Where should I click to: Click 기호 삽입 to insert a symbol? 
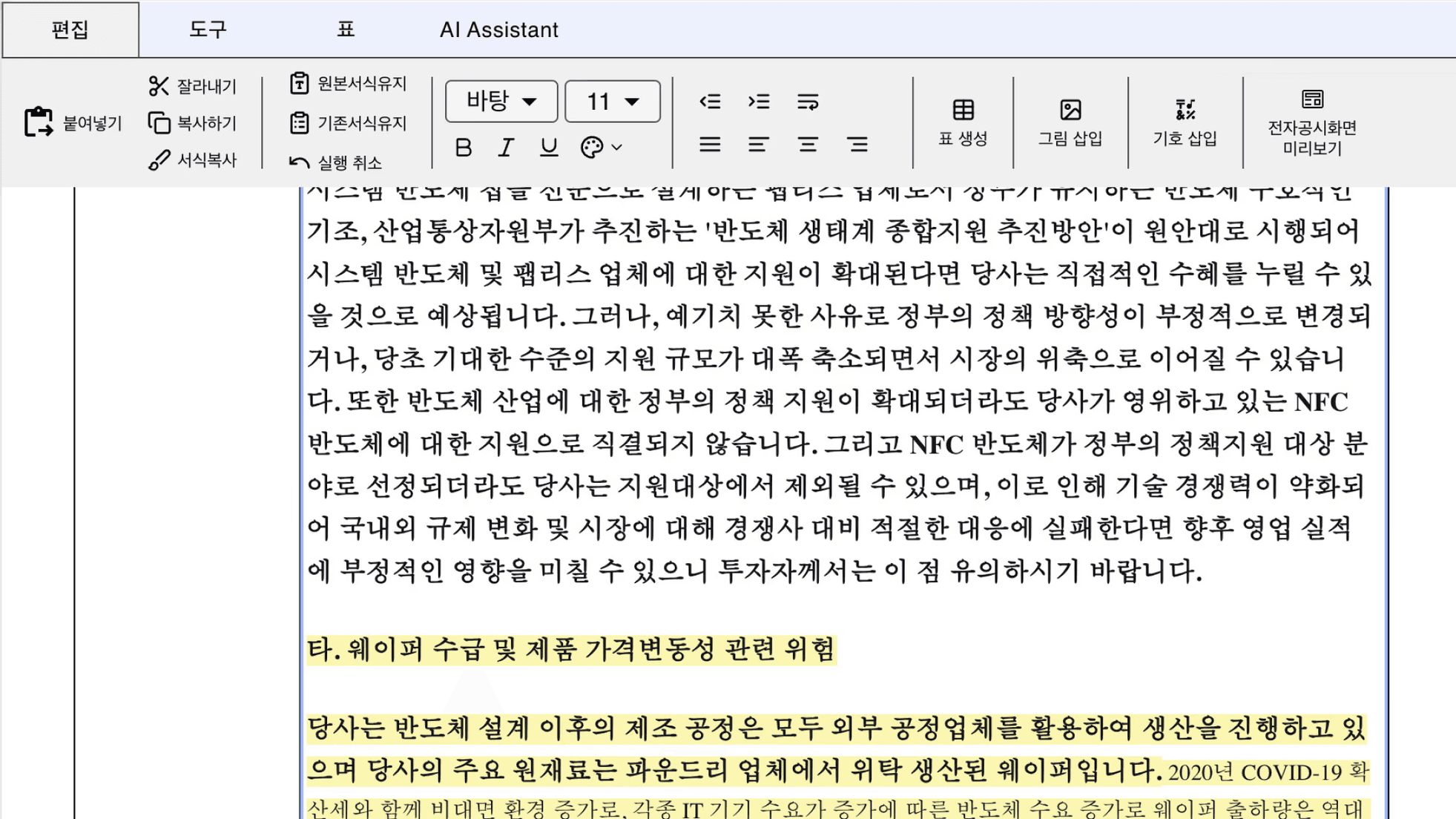(1184, 122)
